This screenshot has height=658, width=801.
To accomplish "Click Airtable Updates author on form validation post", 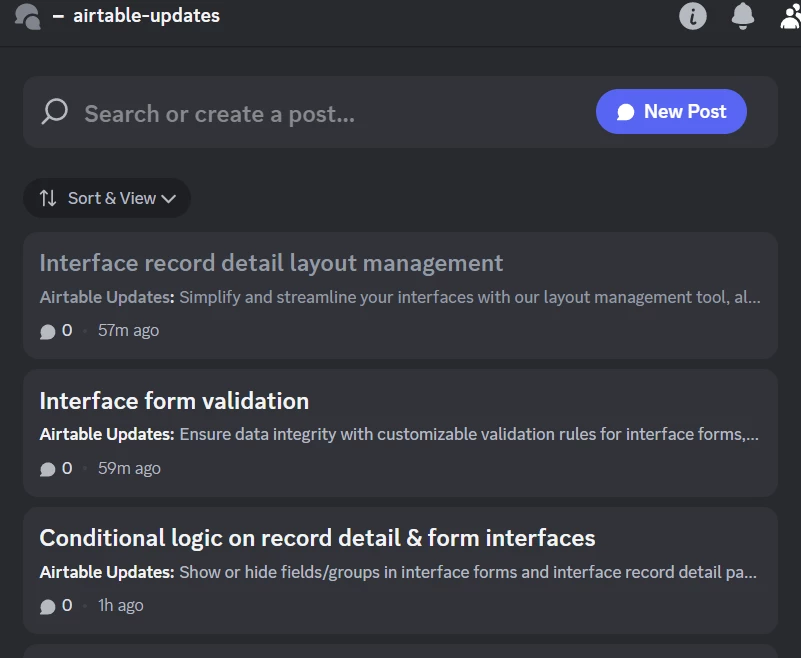I will (107, 434).
